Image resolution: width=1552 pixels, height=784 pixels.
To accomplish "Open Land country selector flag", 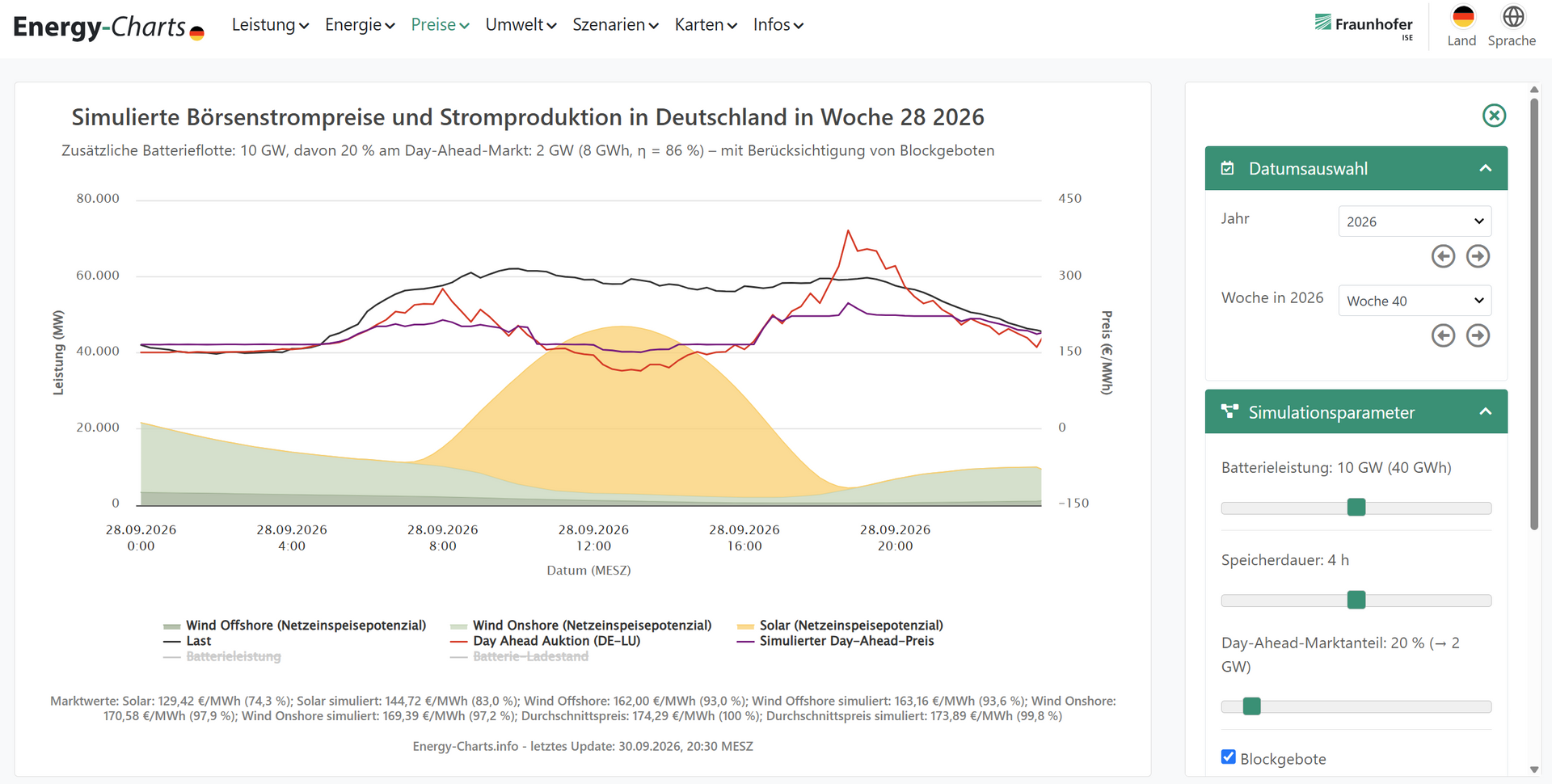I will (1463, 16).
